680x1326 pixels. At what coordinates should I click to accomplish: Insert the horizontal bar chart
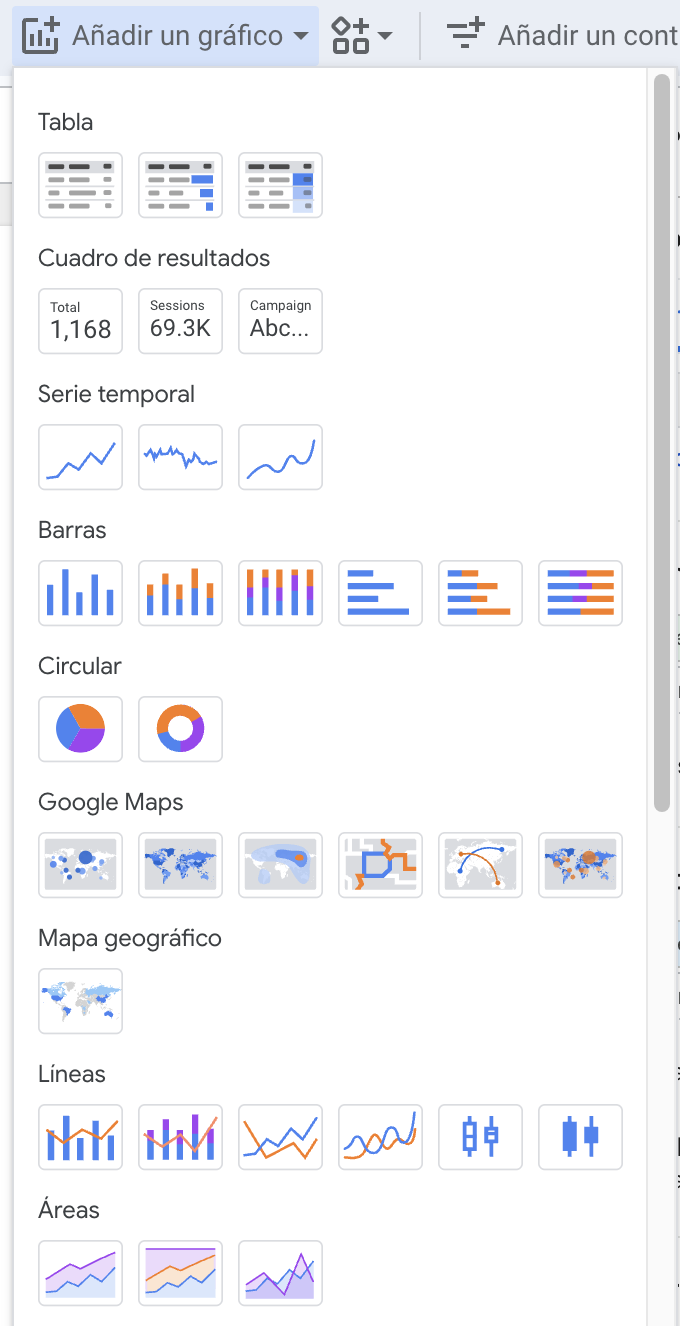tap(380, 593)
